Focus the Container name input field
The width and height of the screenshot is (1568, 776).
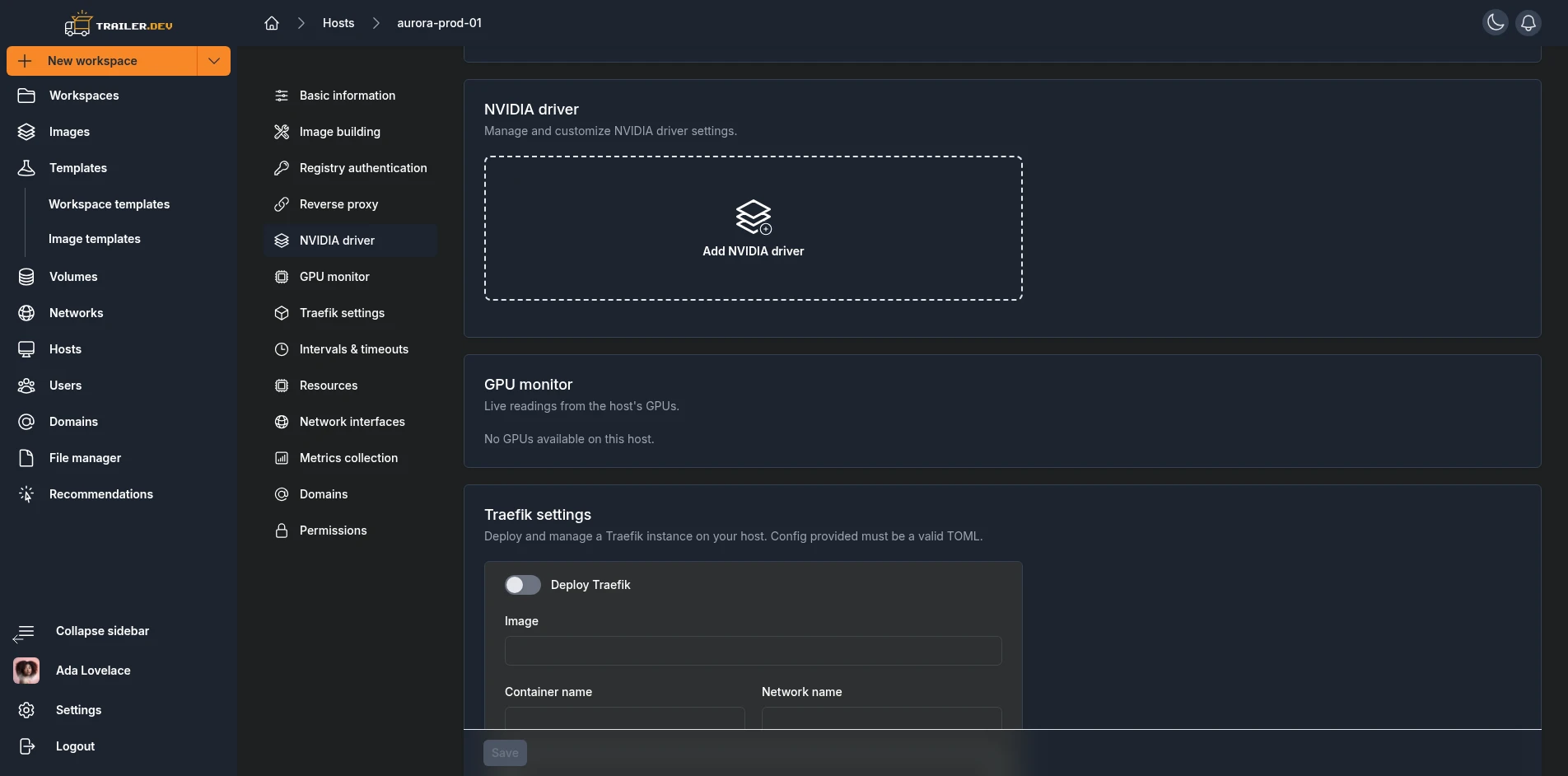(x=625, y=718)
